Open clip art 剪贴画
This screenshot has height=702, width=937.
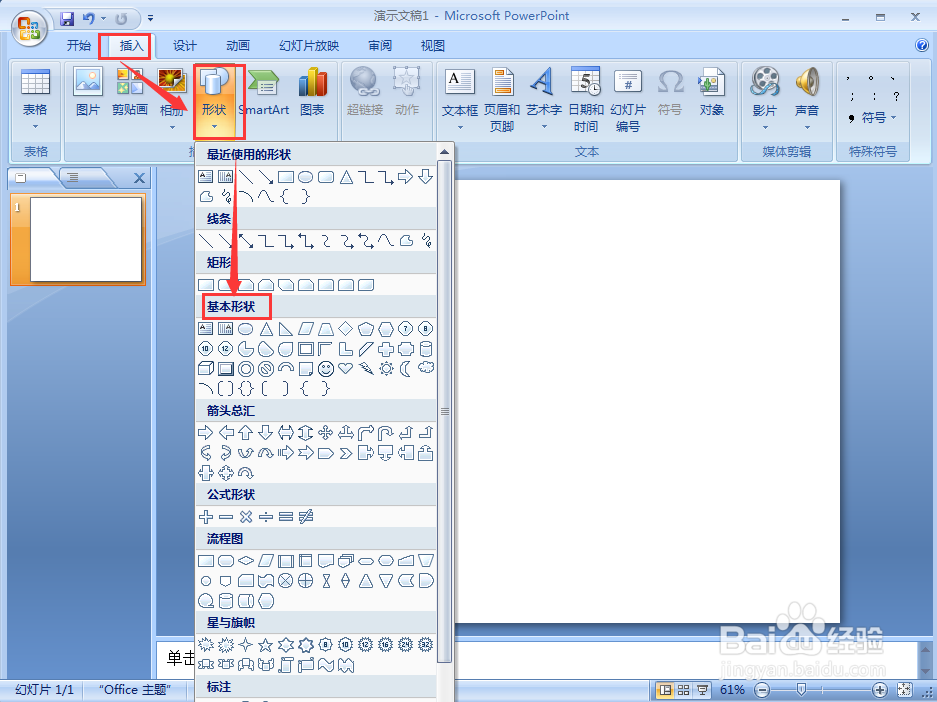pos(130,93)
